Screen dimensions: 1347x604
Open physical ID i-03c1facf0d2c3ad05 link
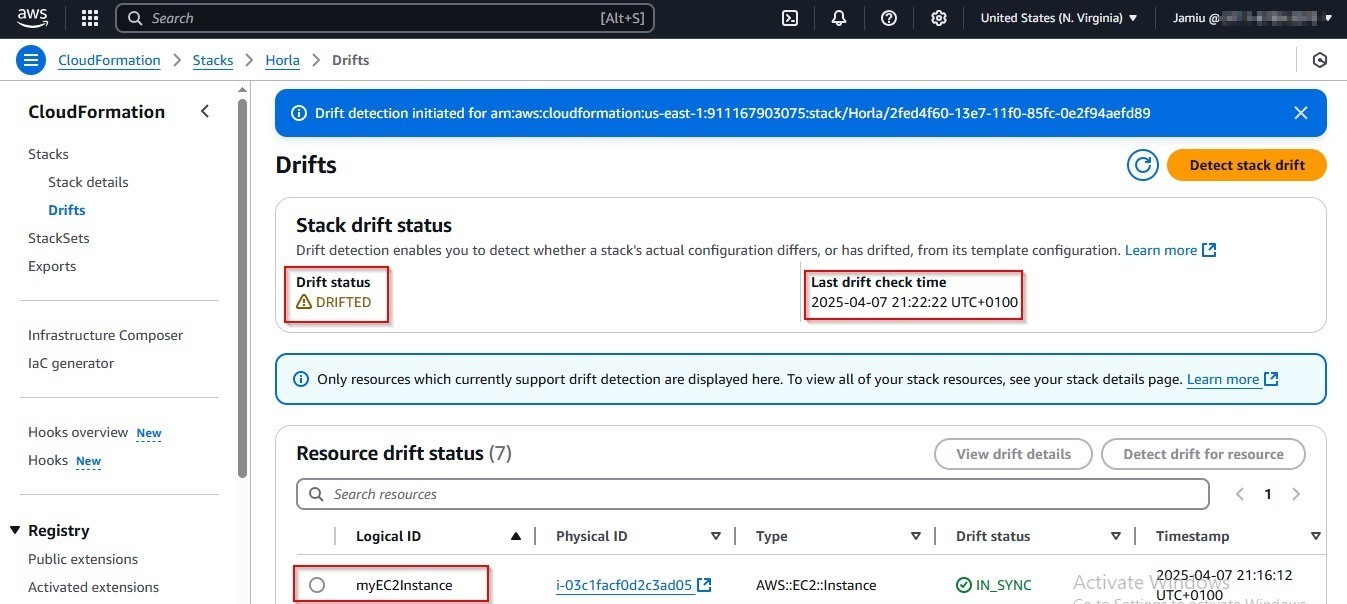(634, 585)
